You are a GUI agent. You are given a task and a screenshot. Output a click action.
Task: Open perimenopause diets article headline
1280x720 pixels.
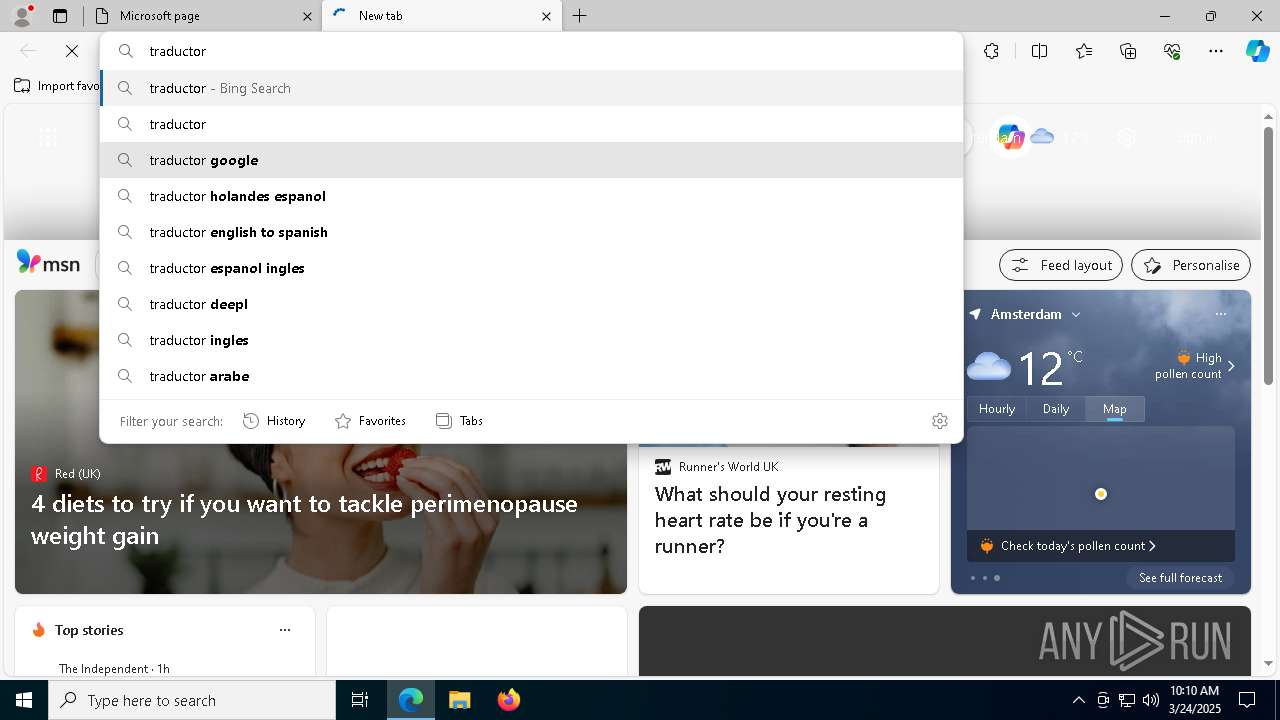point(304,519)
